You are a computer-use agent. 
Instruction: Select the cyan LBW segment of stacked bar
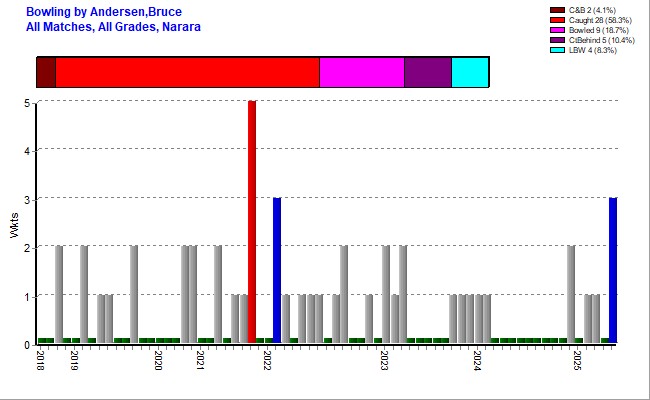point(470,72)
